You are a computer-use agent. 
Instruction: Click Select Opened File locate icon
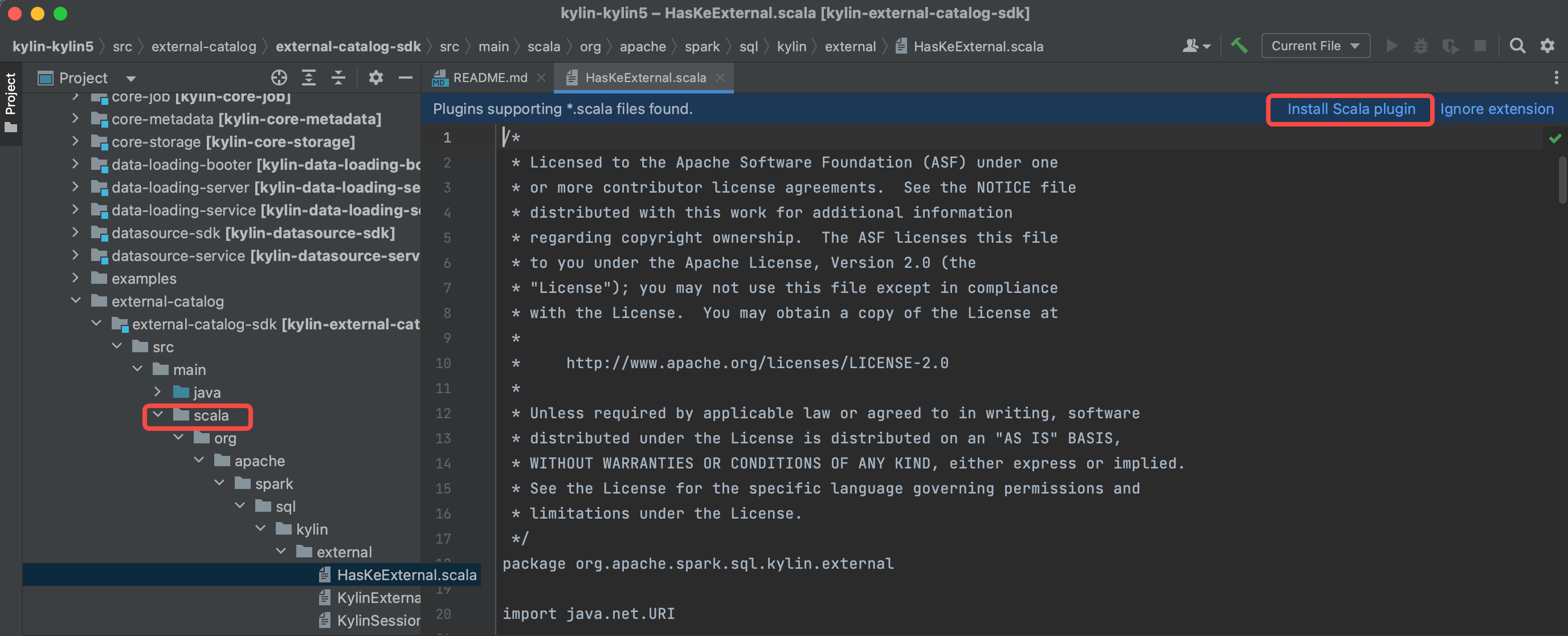tap(279, 78)
